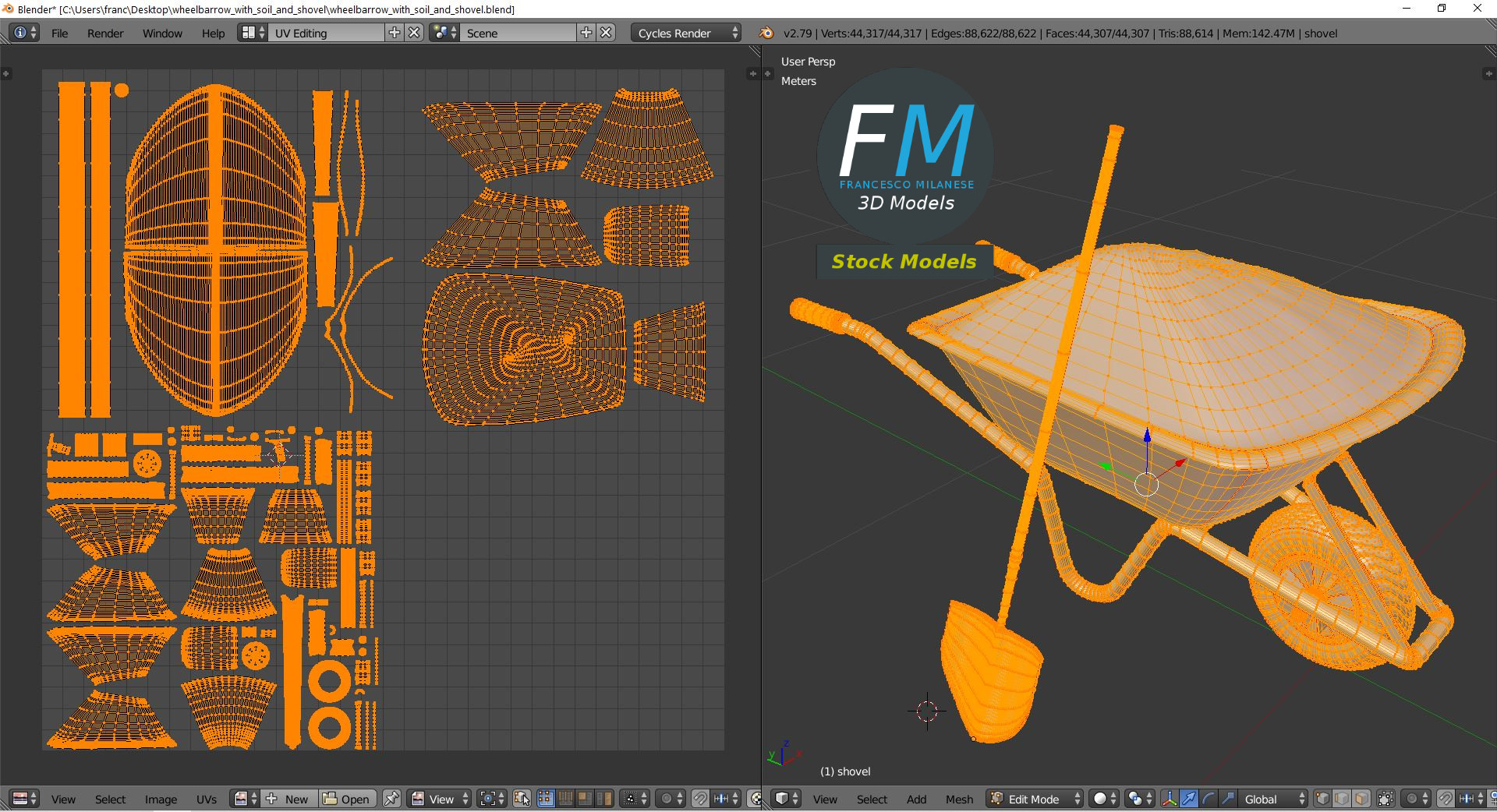
Task: Open the Cycles Render engine dropdown
Action: (686, 33)
